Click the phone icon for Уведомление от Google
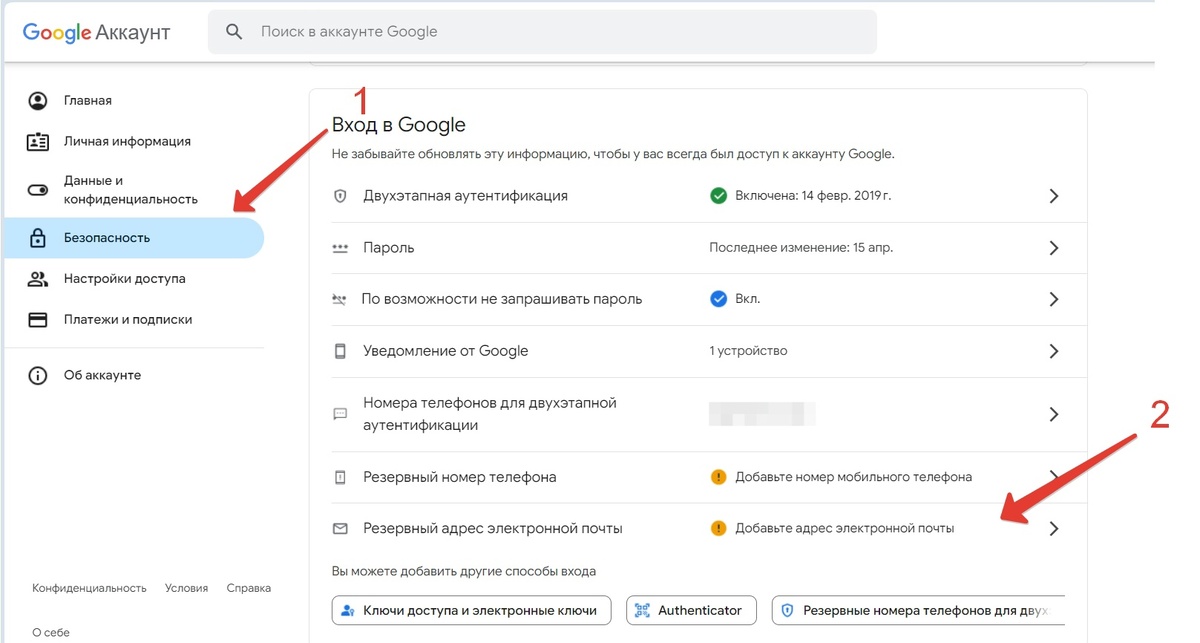 [340, 351]
